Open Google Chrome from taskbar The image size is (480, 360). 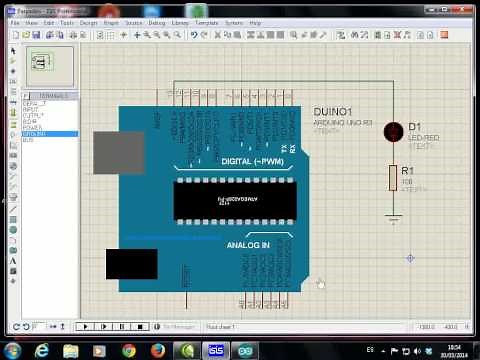[x=129, y=351]
